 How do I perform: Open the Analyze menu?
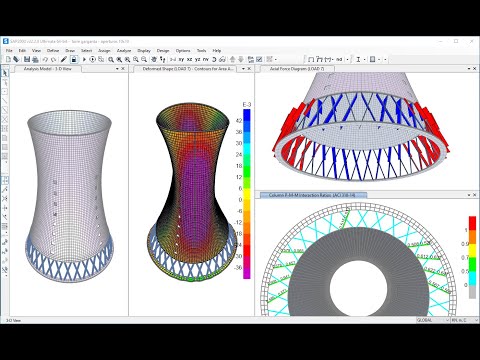[x=124, y=51]
